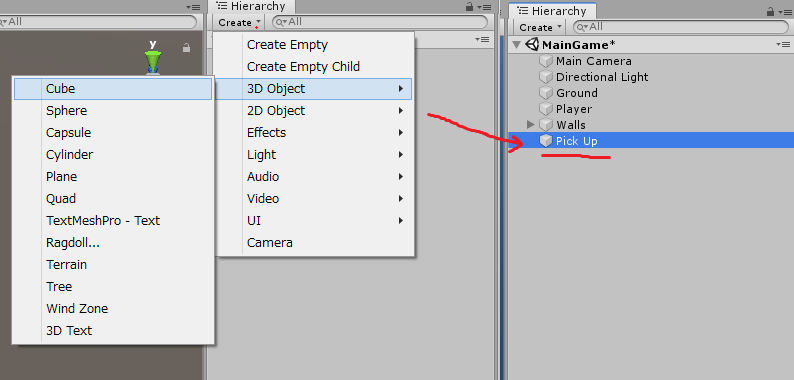Select Wind Zone from the submenu
This screenshot has height=380, width=794.
tap(112, 309)
